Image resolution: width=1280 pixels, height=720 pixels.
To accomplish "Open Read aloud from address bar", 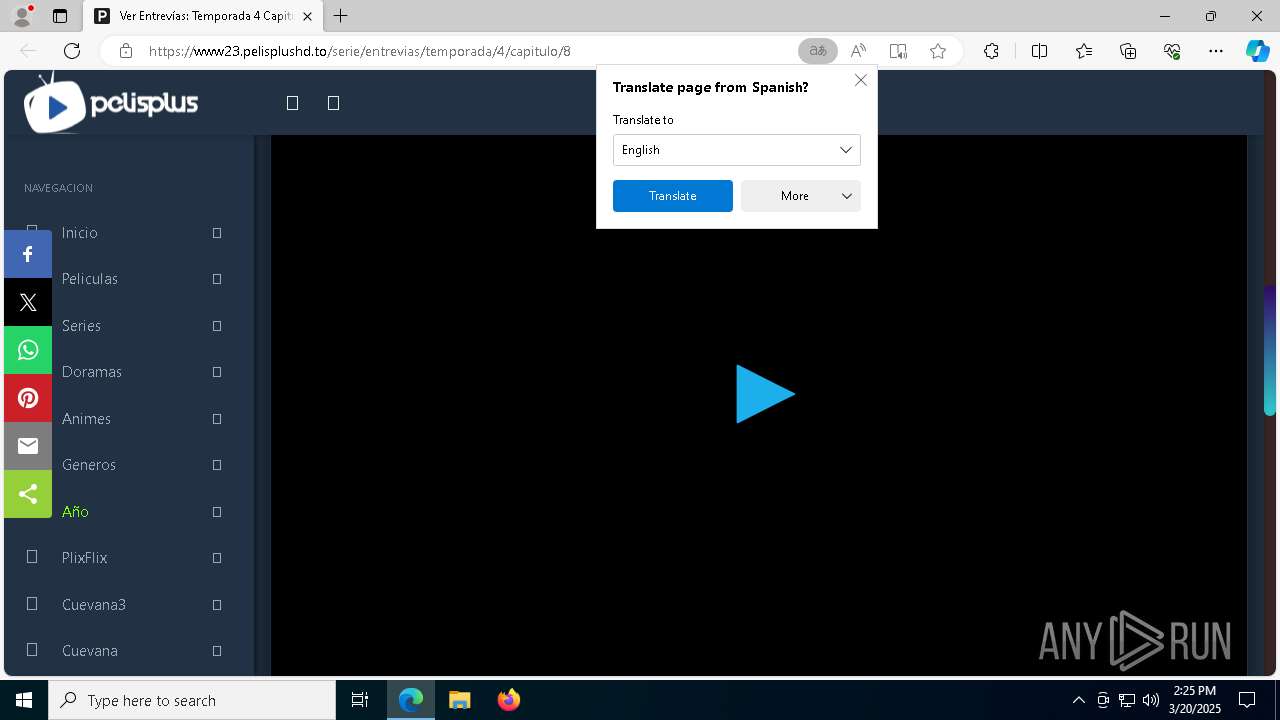I will (x=858, y=51).
